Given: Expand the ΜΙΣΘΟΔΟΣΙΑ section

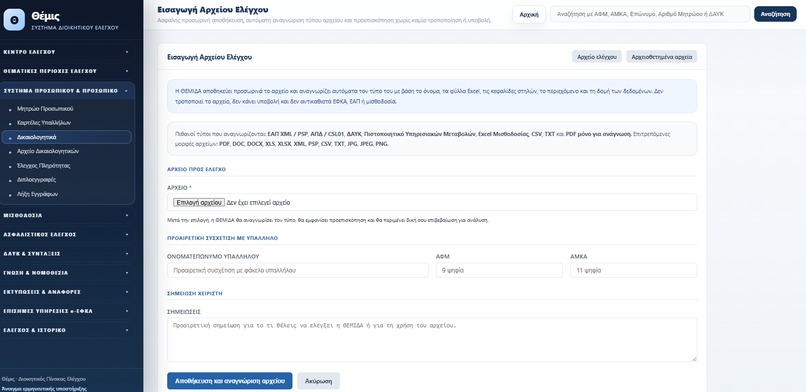Looking at the screenshot, I should pyautogui.click(x=67, y=215).
